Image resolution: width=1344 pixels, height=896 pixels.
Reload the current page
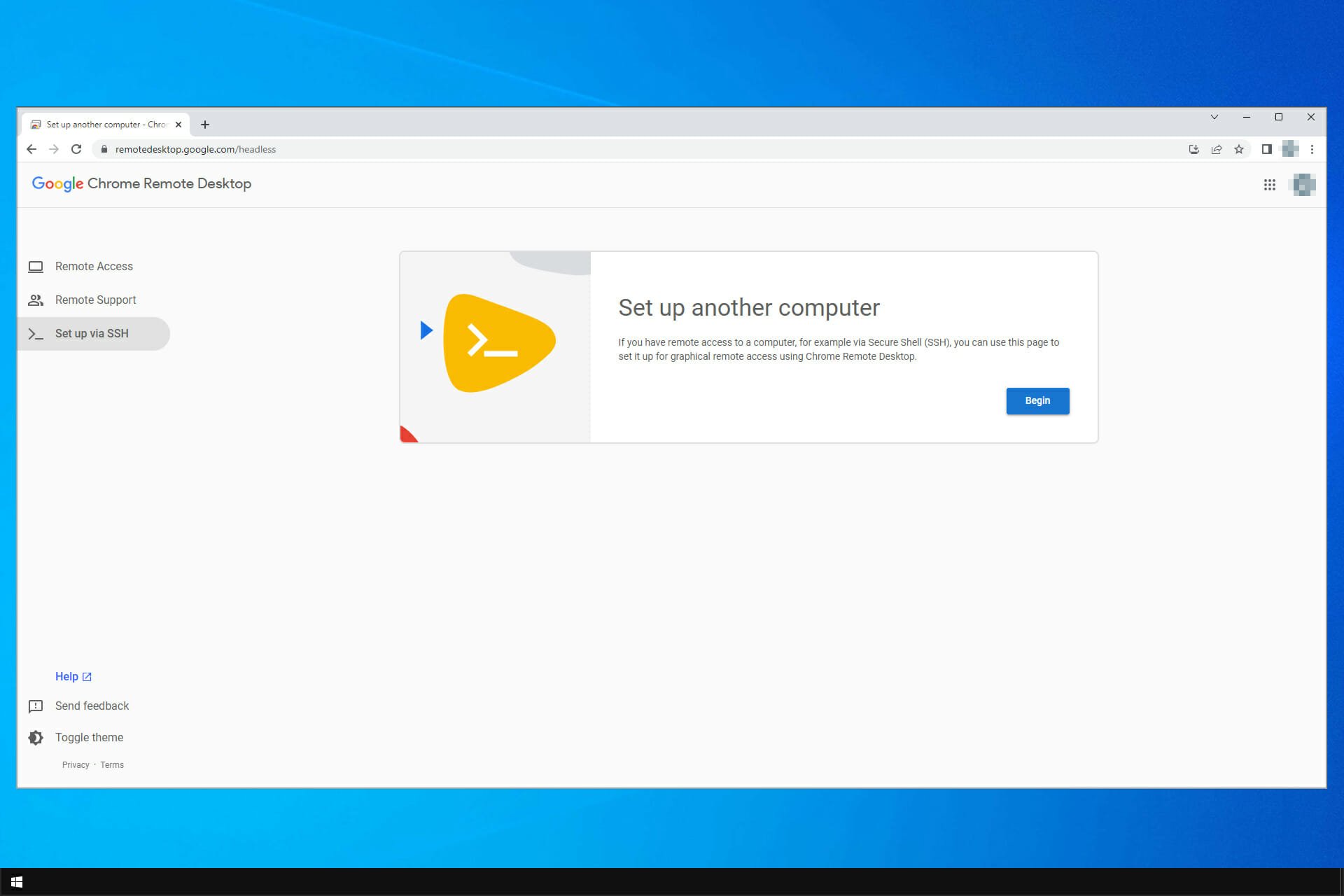tap(76, 149)
